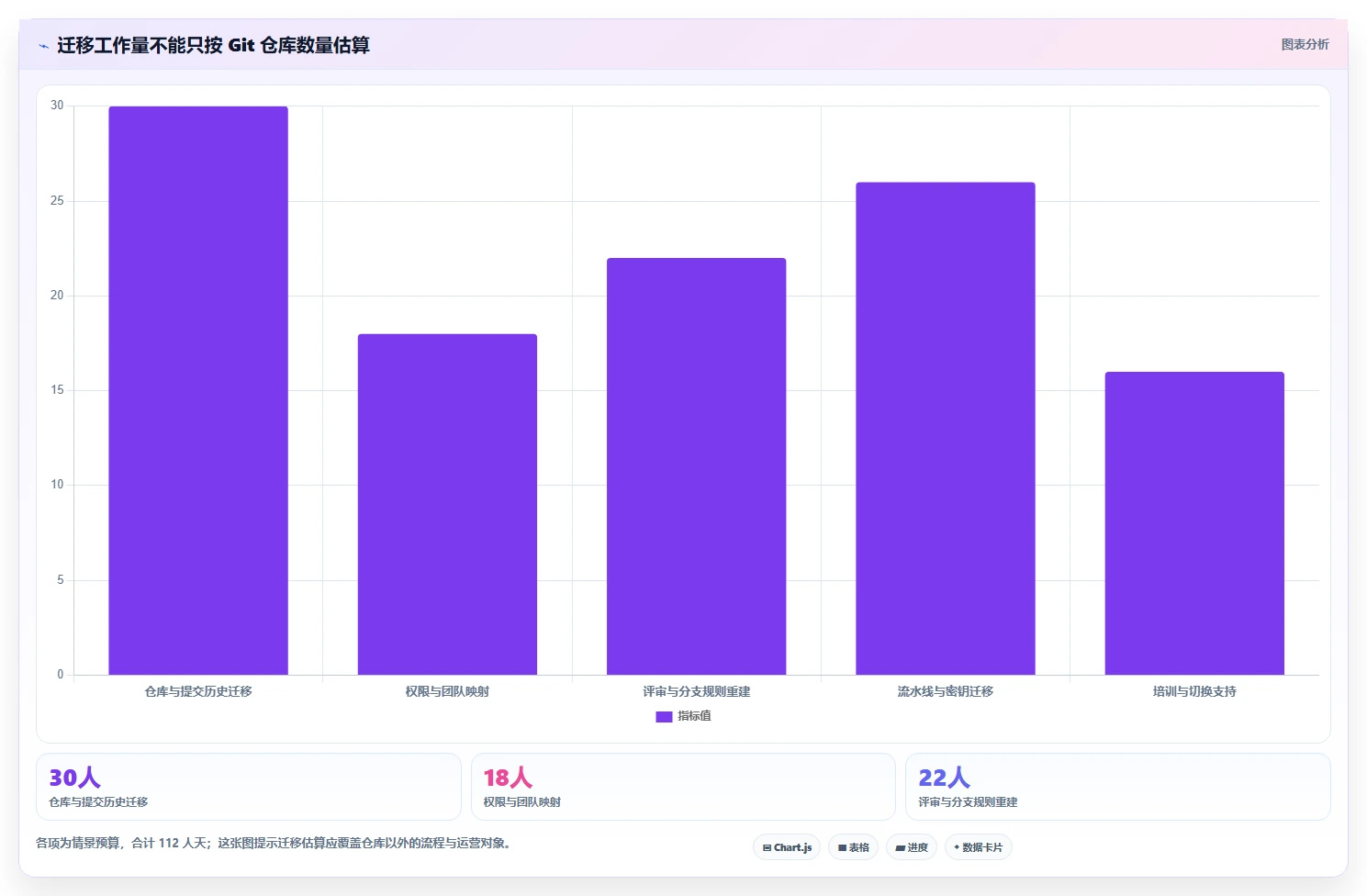The width and height of the screenshot is (1367, 896).
Task: Click the 进度 tag pill
Action: [912, 847]
